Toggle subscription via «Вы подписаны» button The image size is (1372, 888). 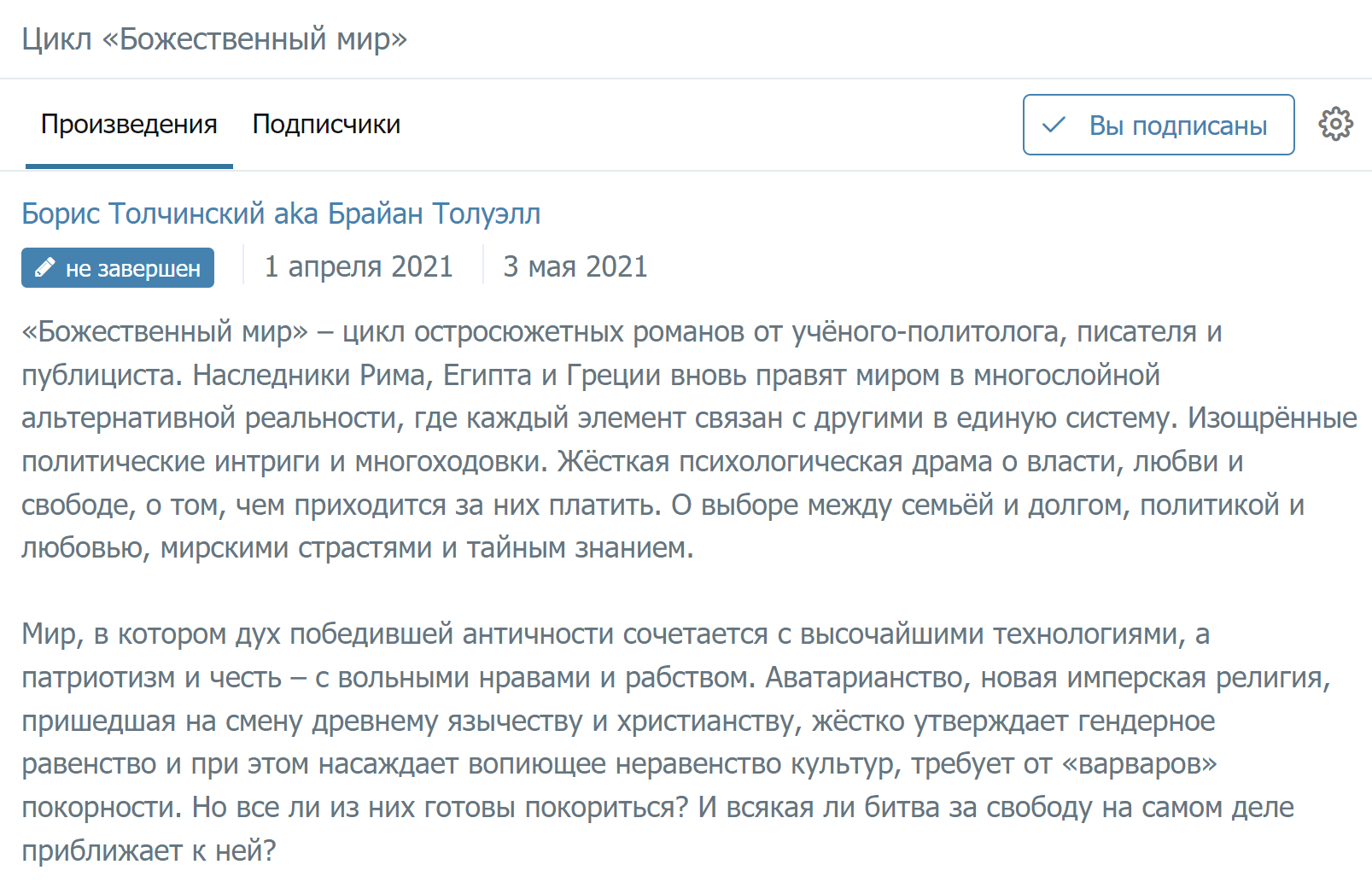[x=1158, y=126]
